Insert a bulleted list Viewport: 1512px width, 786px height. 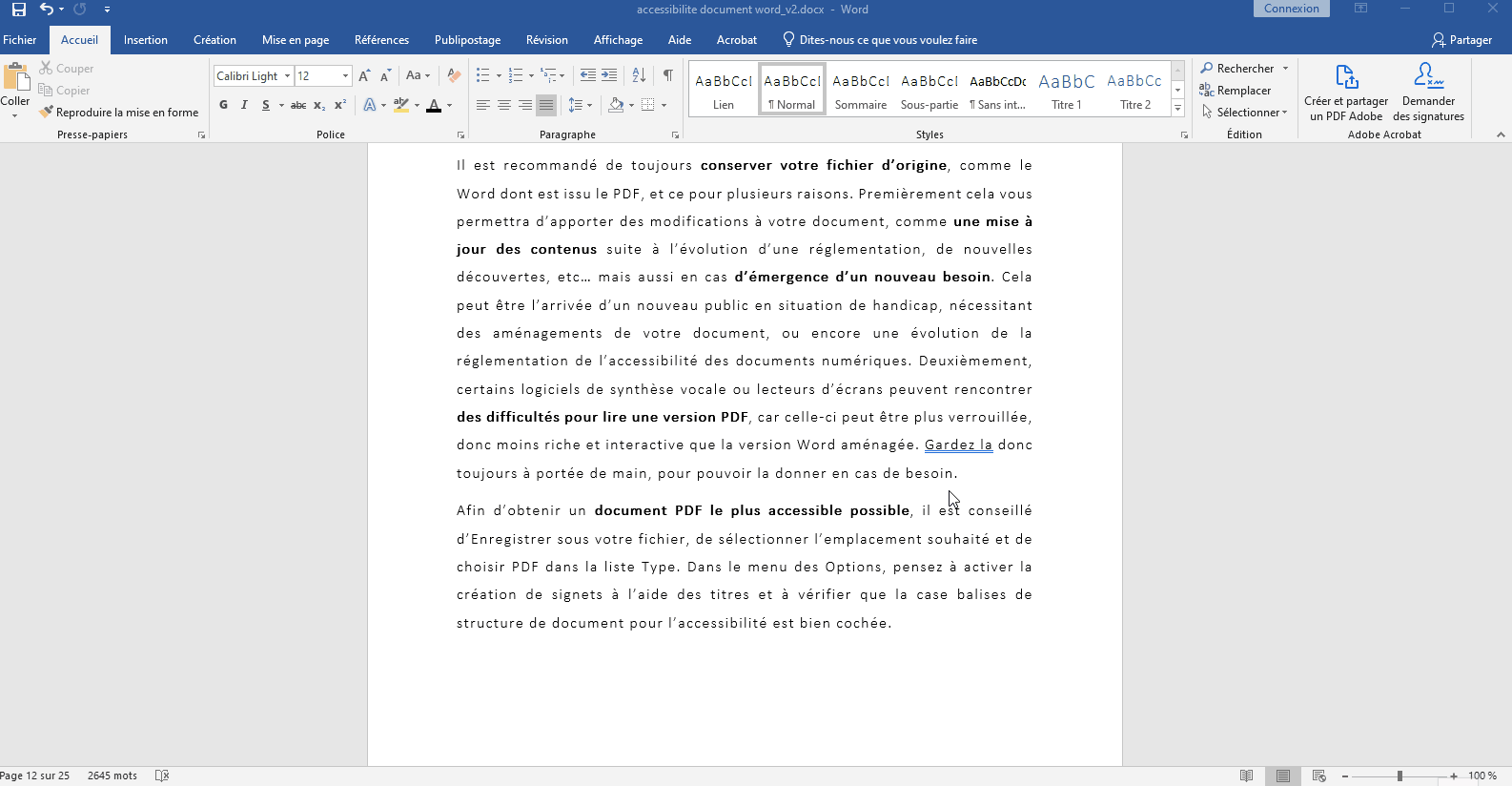click(x=483, y=76)
